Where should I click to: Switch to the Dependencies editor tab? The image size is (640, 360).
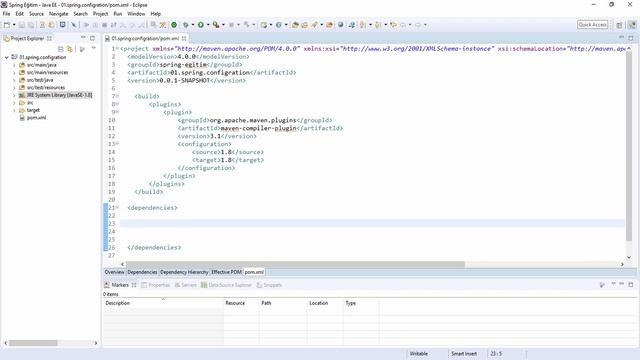(x=142, y=272)
